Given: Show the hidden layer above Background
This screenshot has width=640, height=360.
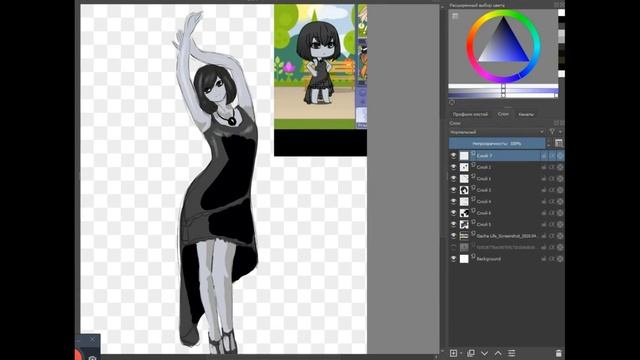Looking at the screenshot, I should pos(453,247).
